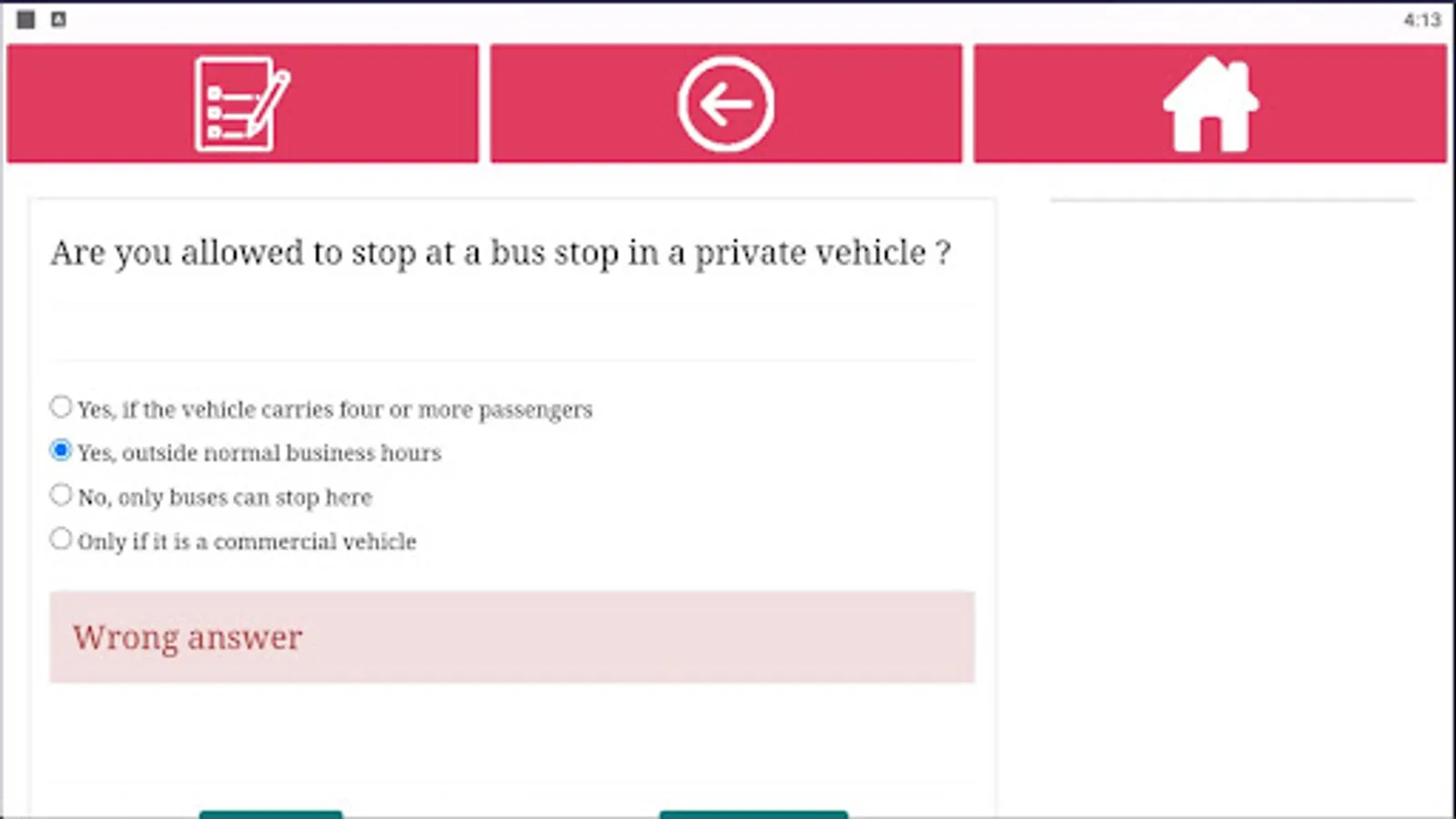Choose "Only if it is a commercial vehicle"

pos(61,538)
